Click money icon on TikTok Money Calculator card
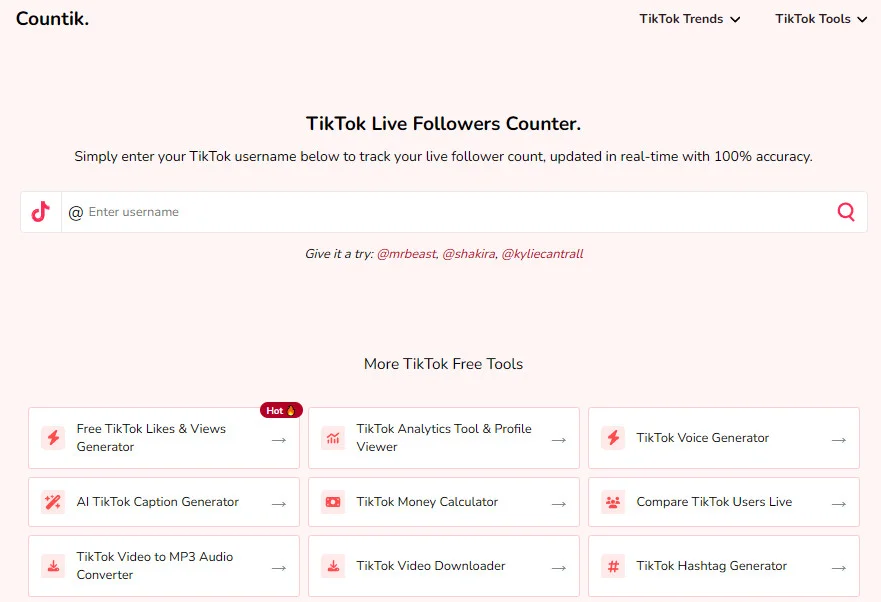The height and width of the screenshot is (602, 881). tap(333, 501)
